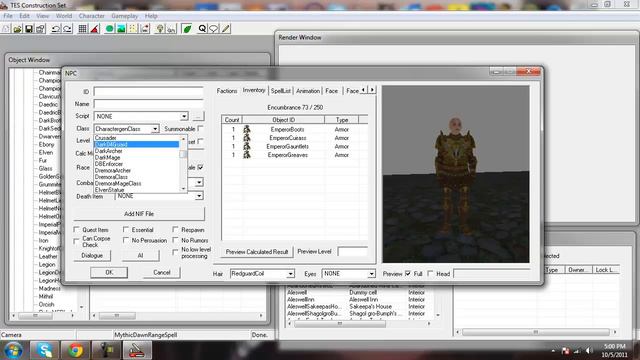Check the Respawn checkbox
This screenshot has width=640, height=360.
point(175,229)
